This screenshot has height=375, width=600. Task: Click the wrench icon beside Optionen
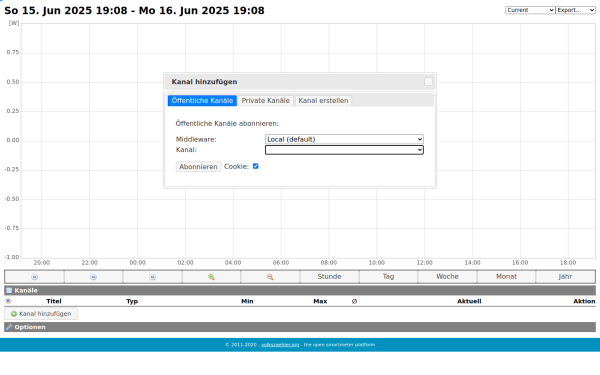9,327
